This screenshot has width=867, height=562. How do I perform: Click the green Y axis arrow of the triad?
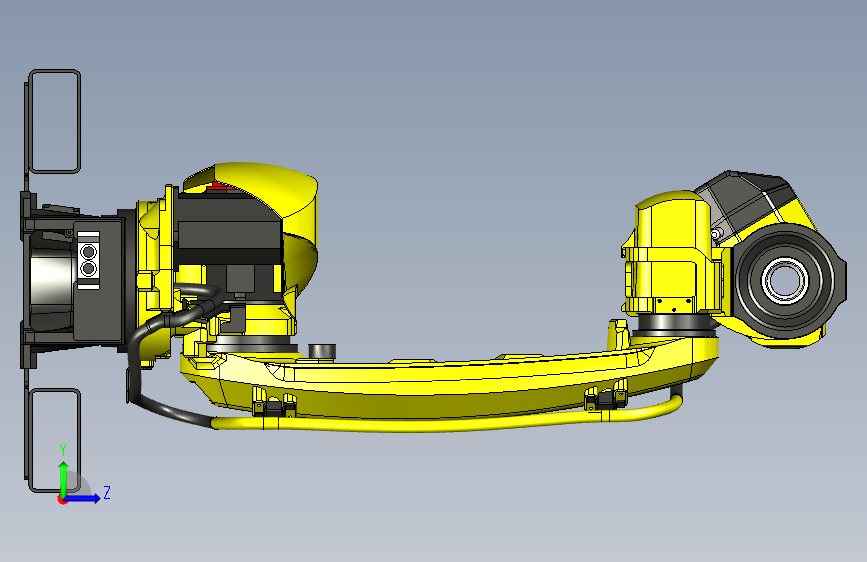[x=64, y=478]
